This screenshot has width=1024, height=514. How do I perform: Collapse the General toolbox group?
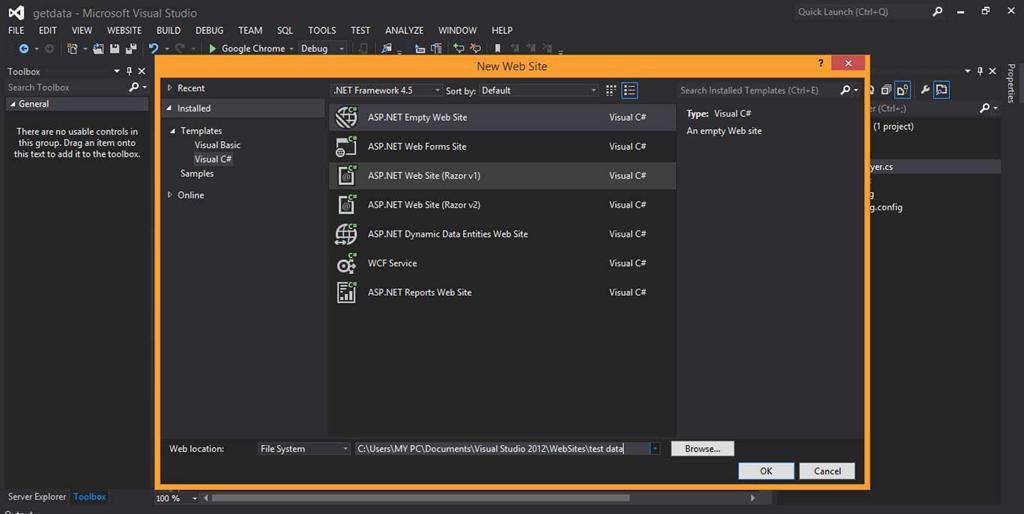(12, 104)
